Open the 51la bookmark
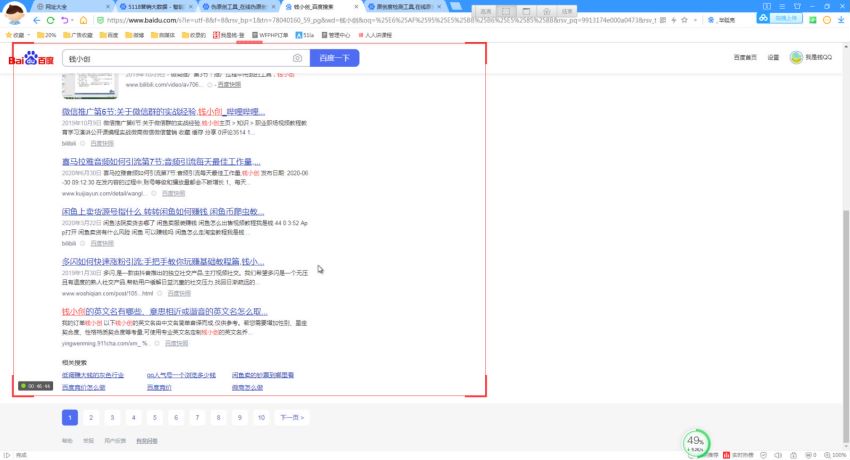 pyautogui.click(x=305, y=35)
